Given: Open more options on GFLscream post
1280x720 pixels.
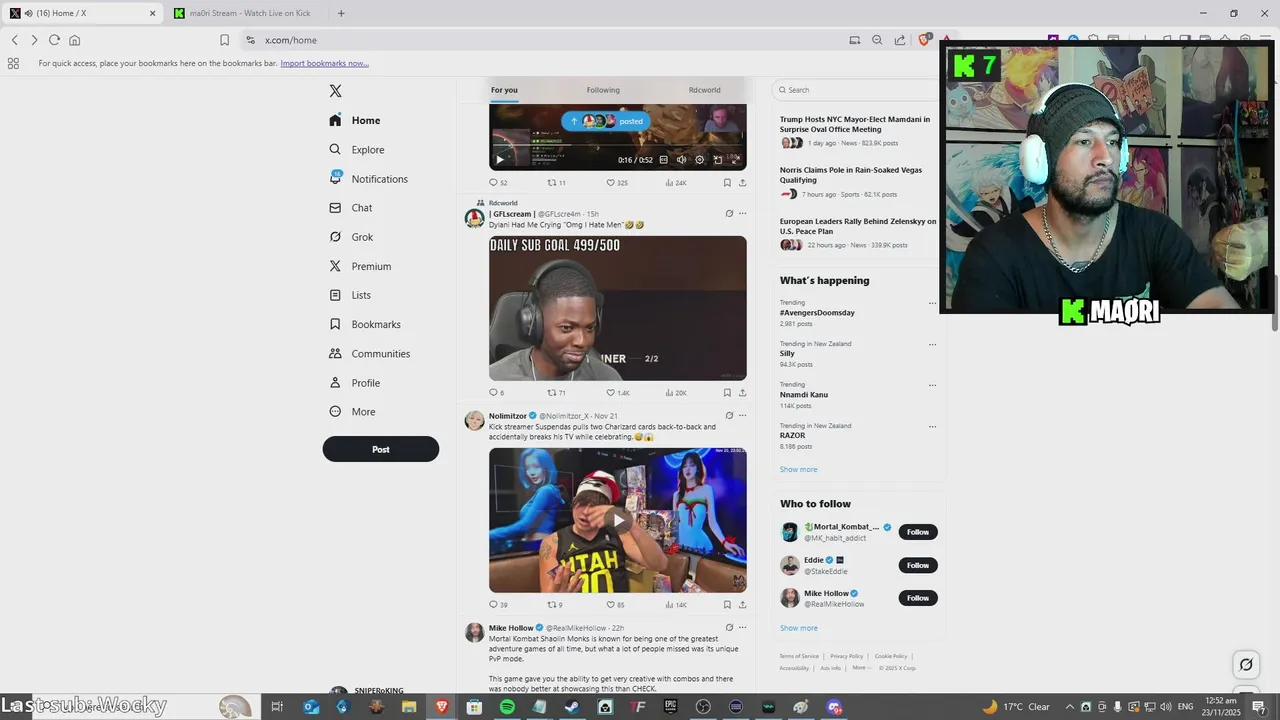Looking at the screenshot, I should 742,213.
